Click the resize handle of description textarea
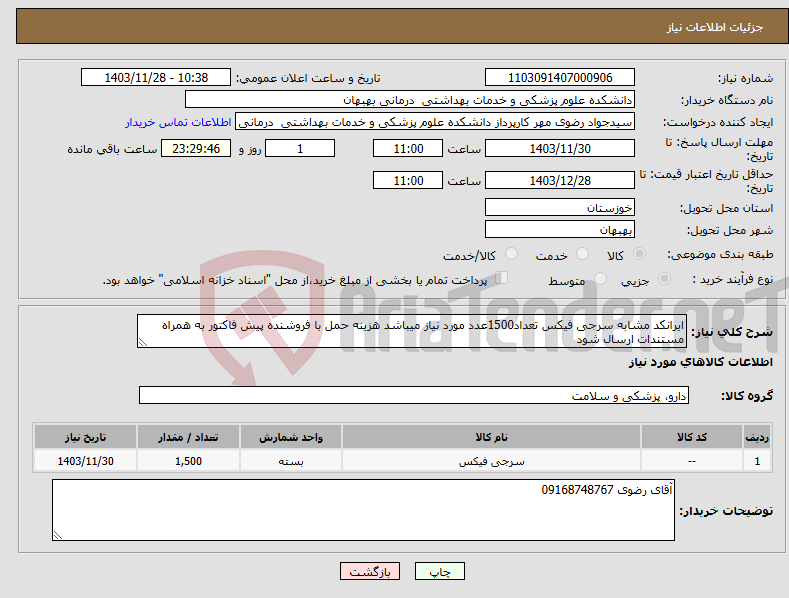This screenshot has height=598, width=789. click(143, 342)
